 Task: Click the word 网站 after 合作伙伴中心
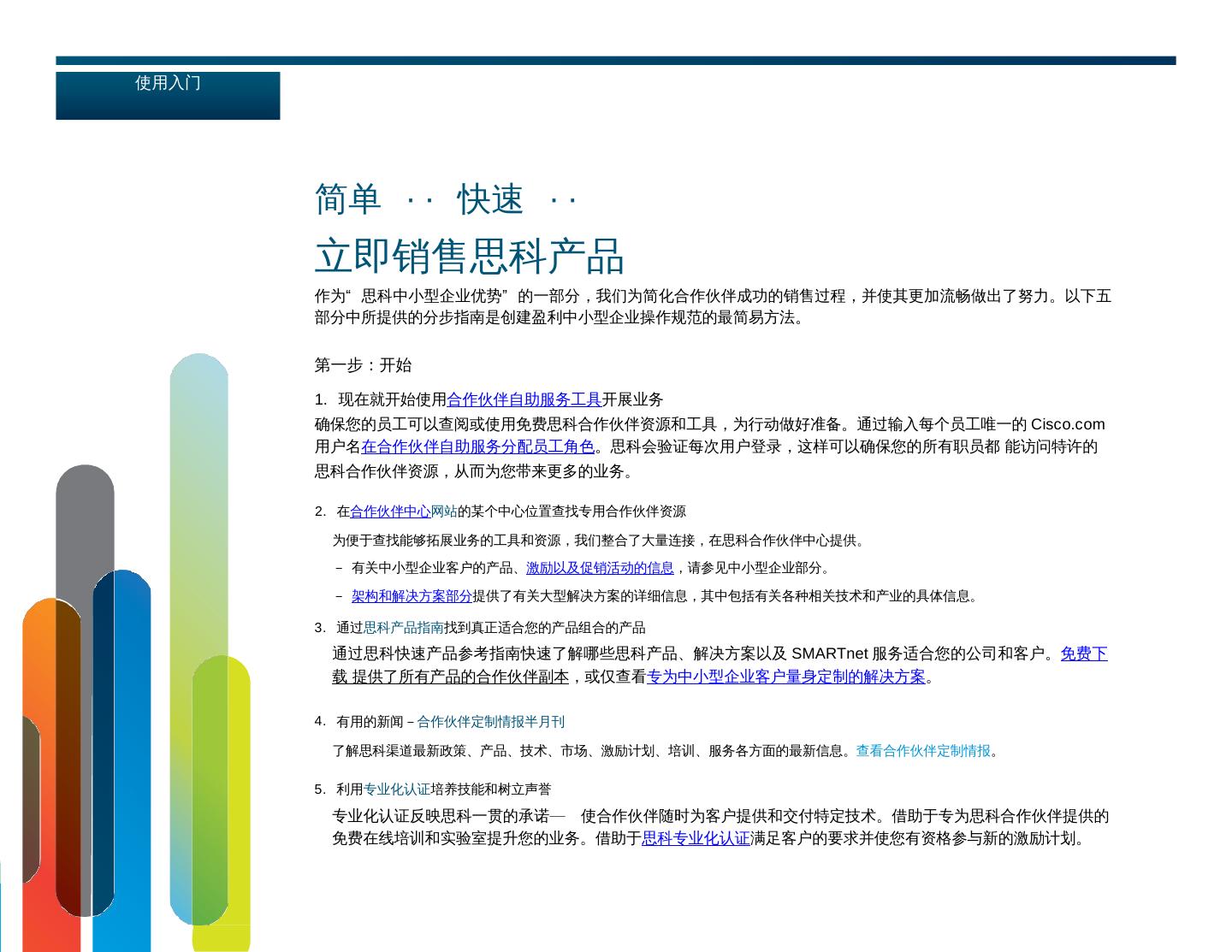tap(444, 511)
